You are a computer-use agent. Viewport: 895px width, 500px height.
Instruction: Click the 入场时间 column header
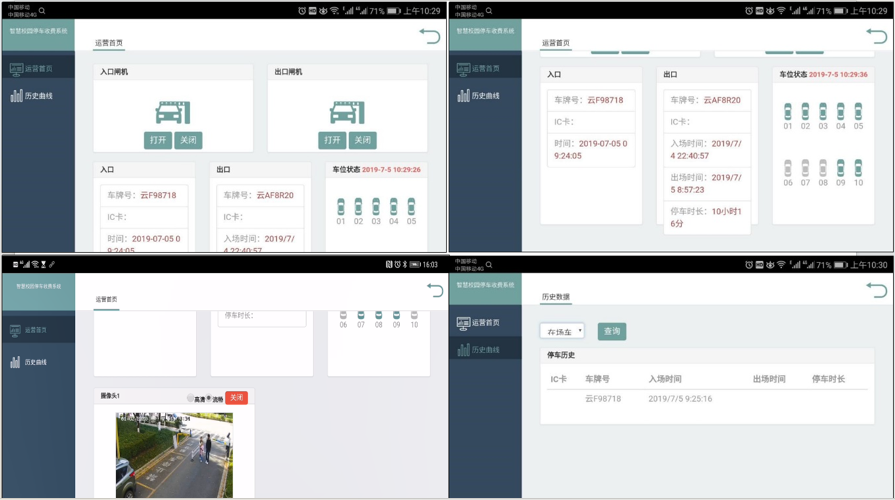pos(665,379)
